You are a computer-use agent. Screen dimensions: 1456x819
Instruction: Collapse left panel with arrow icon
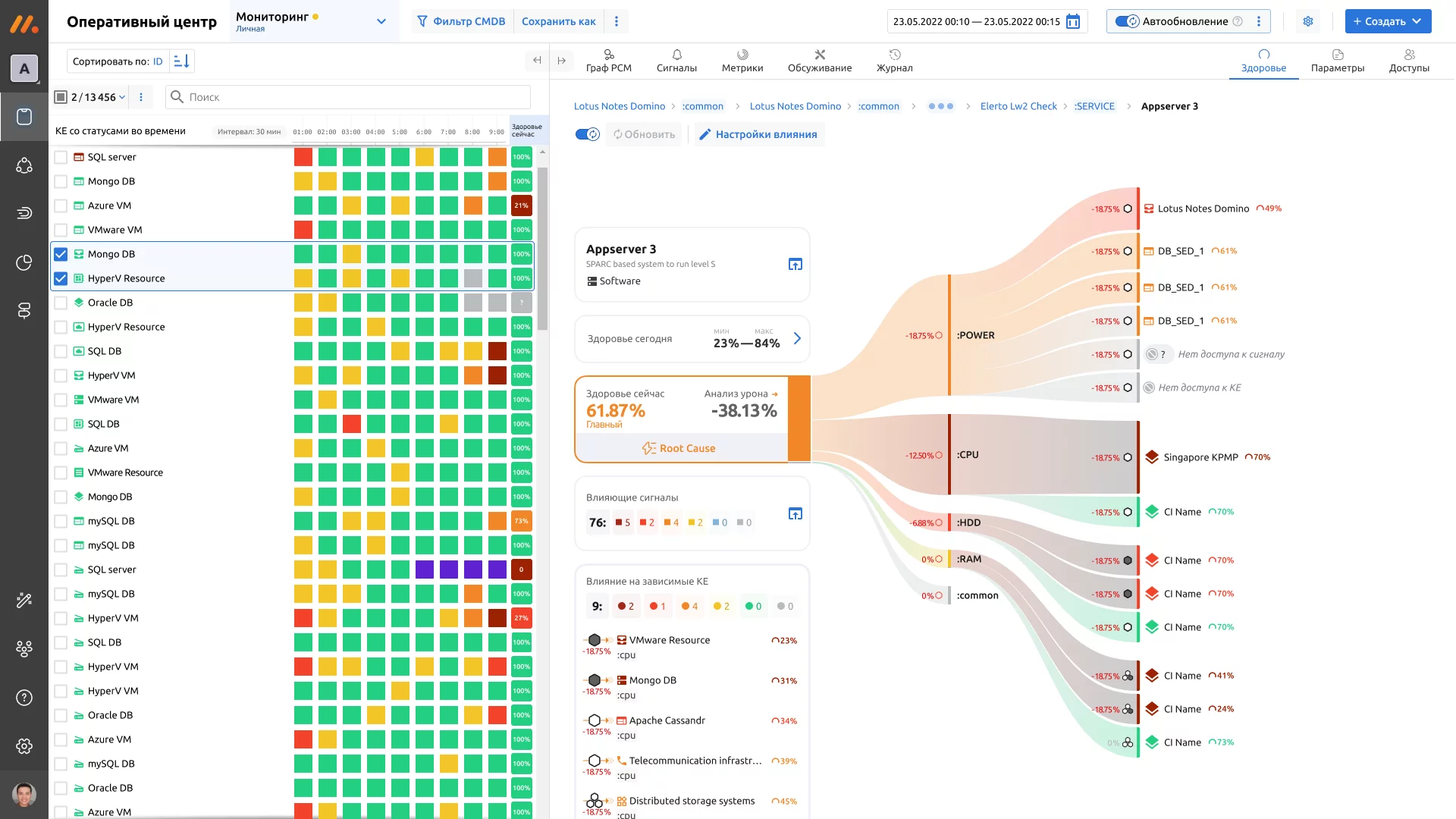coord(537,61)
